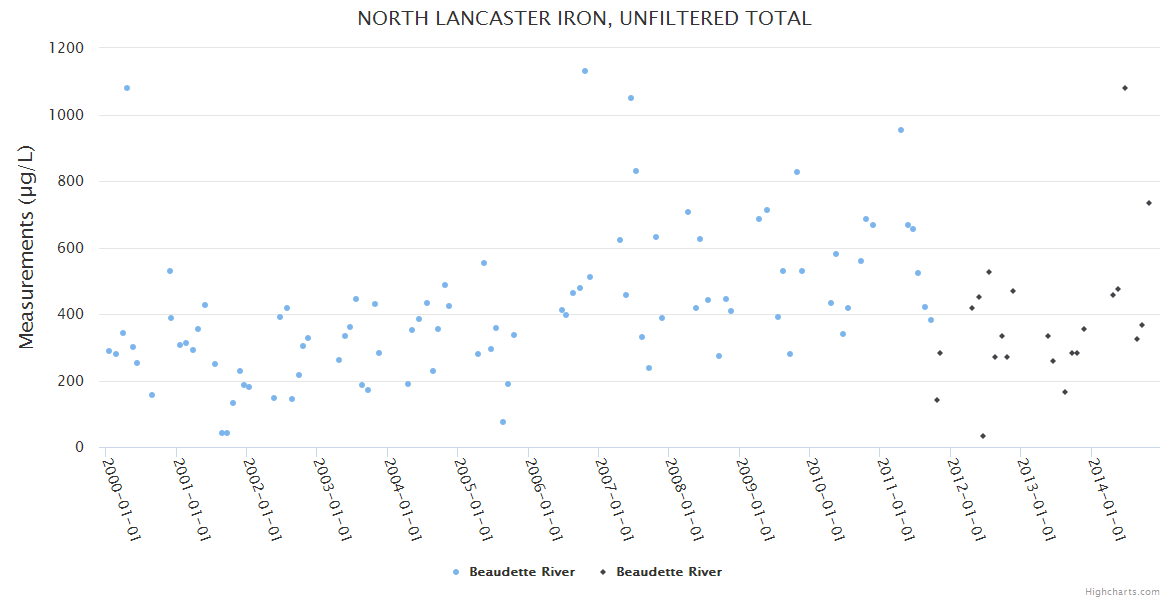This screenshot has width=1170, height=600.
Task: Click the 2007-01-01 x-axis label
Action: 614,499
